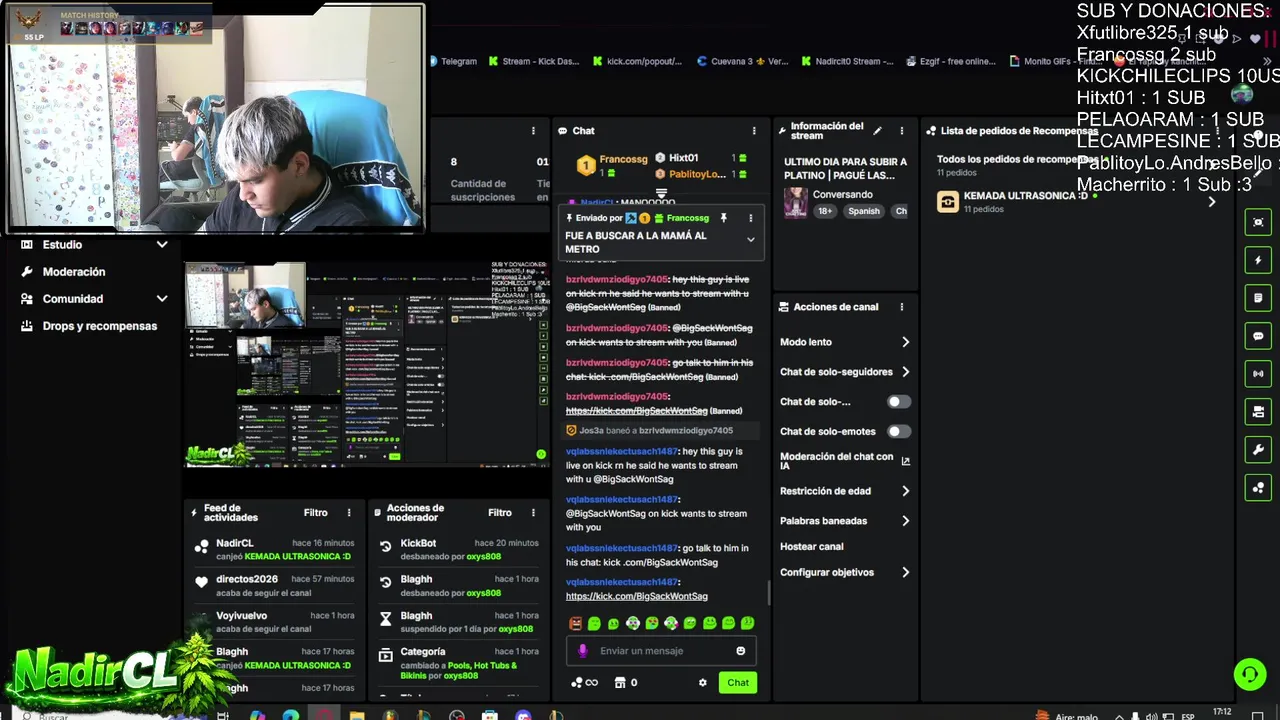The height and width of the screenshot is (720, 1280).
Task: Click the Voyivuelvo activity feed entry
Action: tap(274, 622)
